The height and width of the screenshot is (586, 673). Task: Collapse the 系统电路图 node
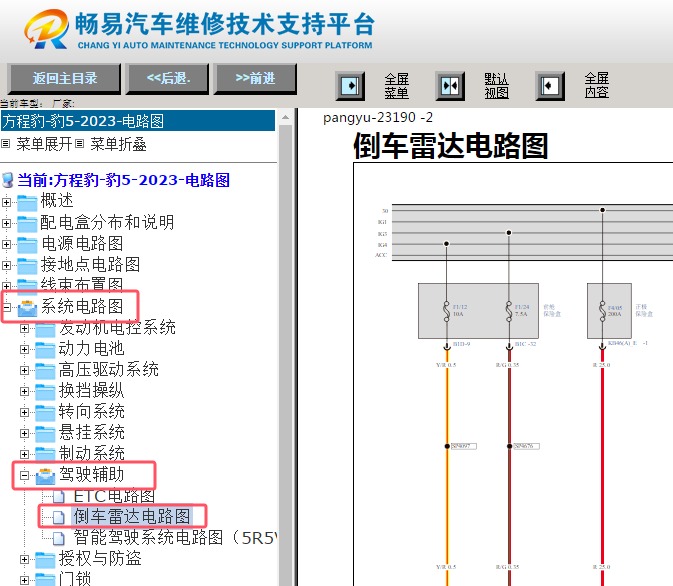pyautogui.click(x=6, y=307)
